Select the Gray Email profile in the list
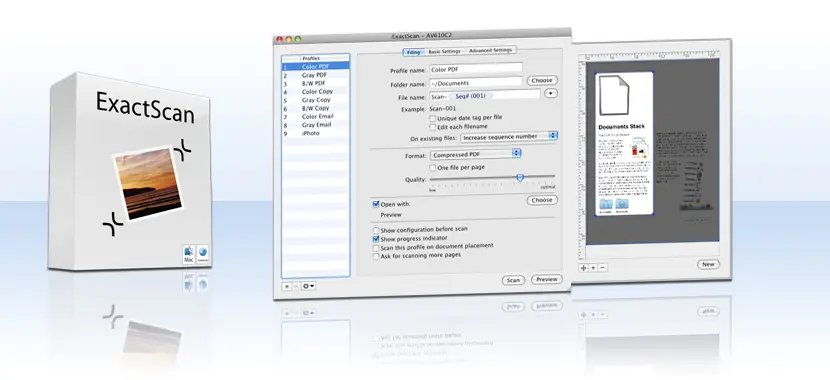The height and width of the screenshot is (380, 830). point(316,125)
